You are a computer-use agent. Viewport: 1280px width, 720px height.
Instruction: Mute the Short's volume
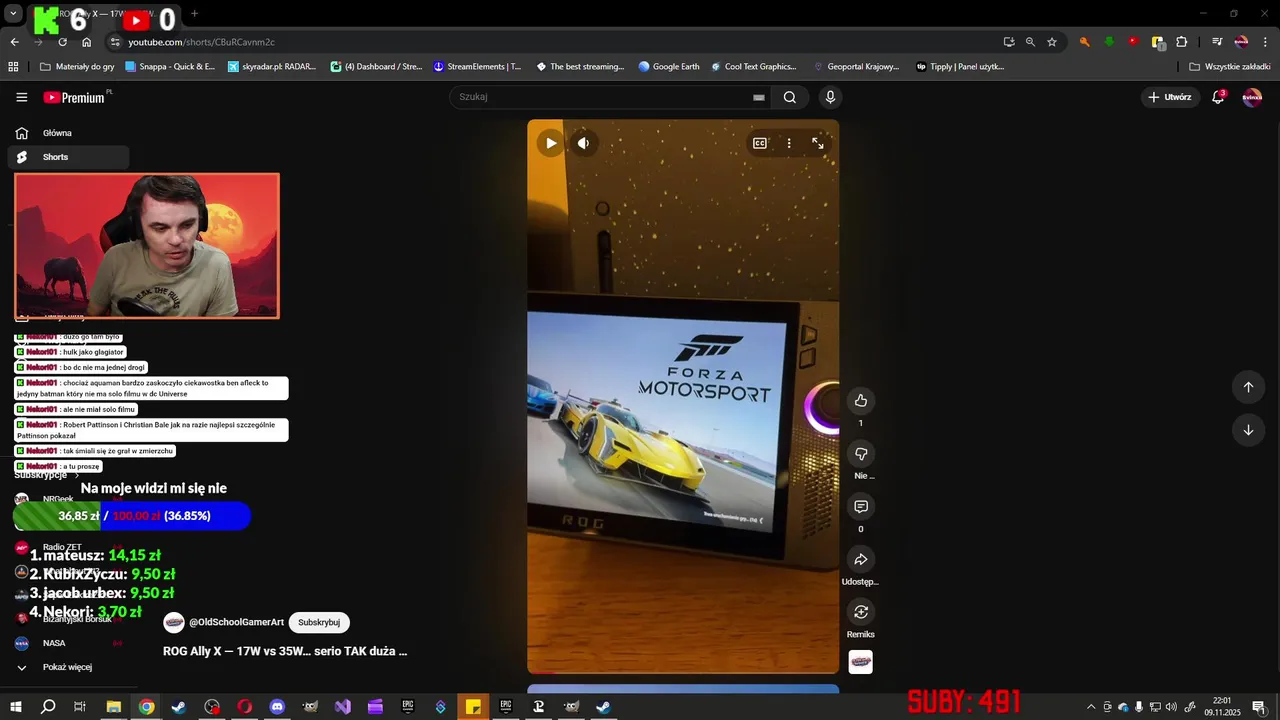coord(583,143)
